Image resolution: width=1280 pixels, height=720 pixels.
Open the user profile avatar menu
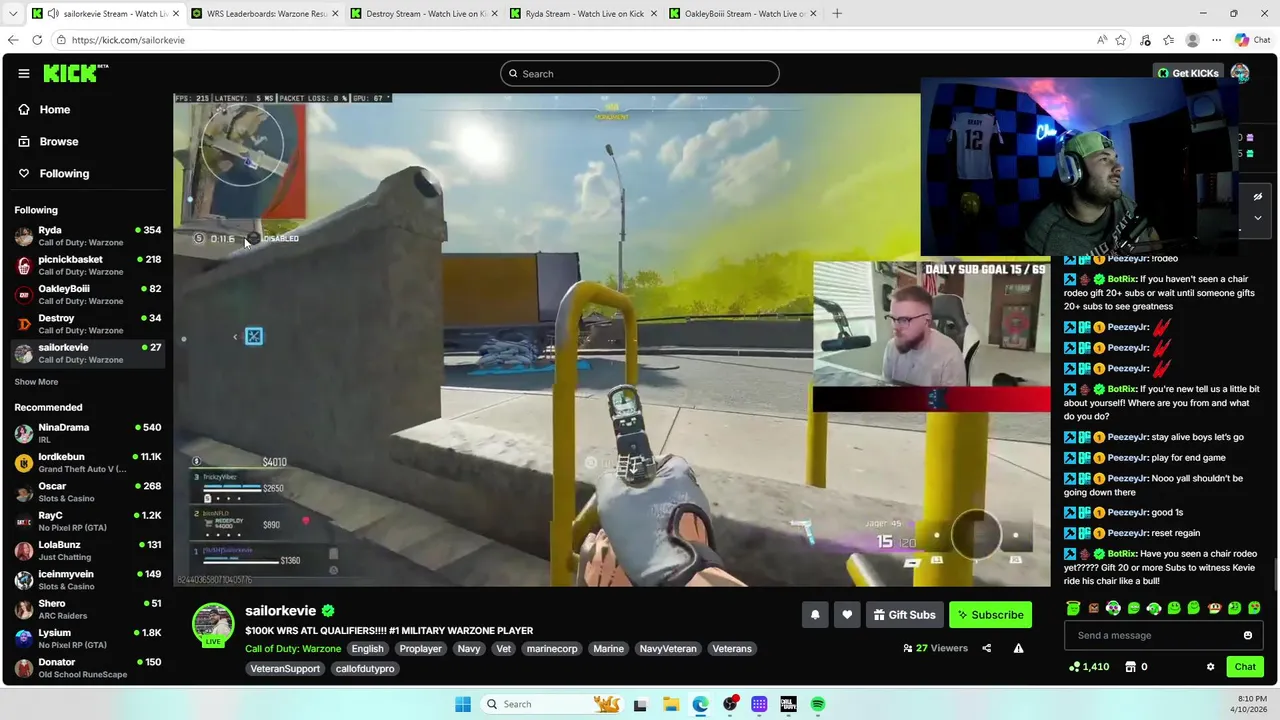(1240, 73)
